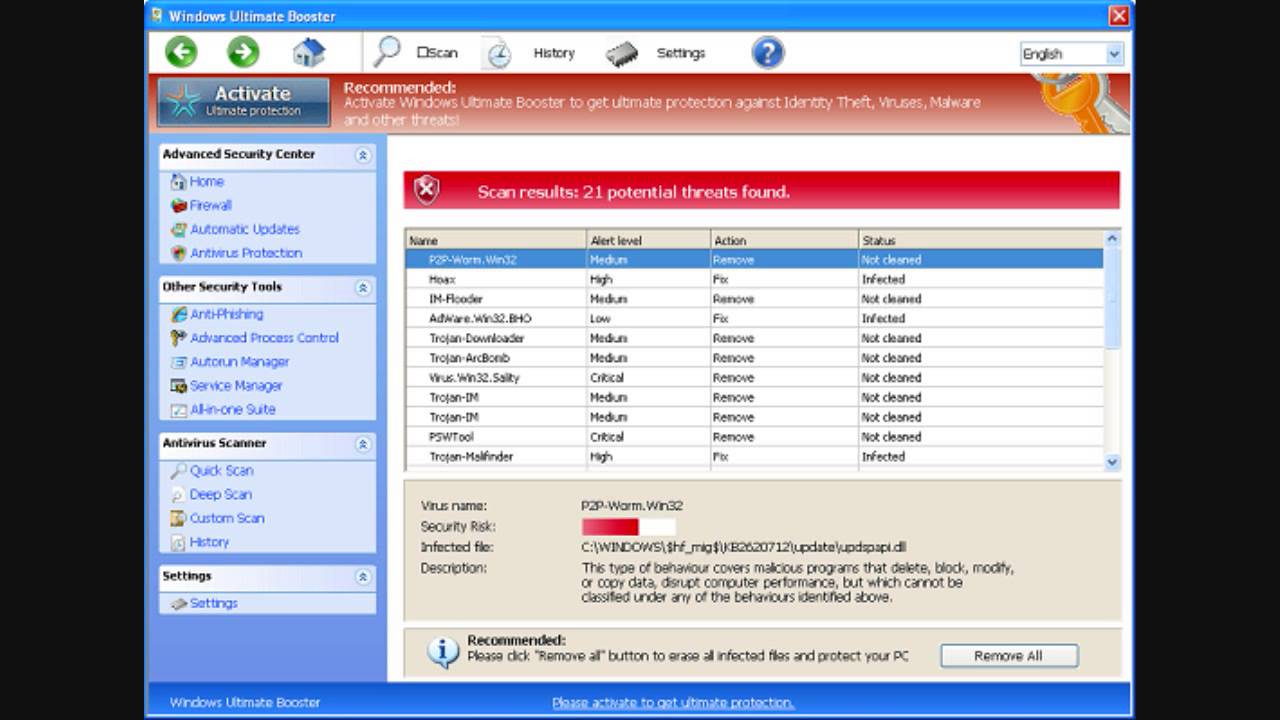Click the Autorun Manager icon
The height and width of the screenshot is (720, 1280).
pos(178,362)
